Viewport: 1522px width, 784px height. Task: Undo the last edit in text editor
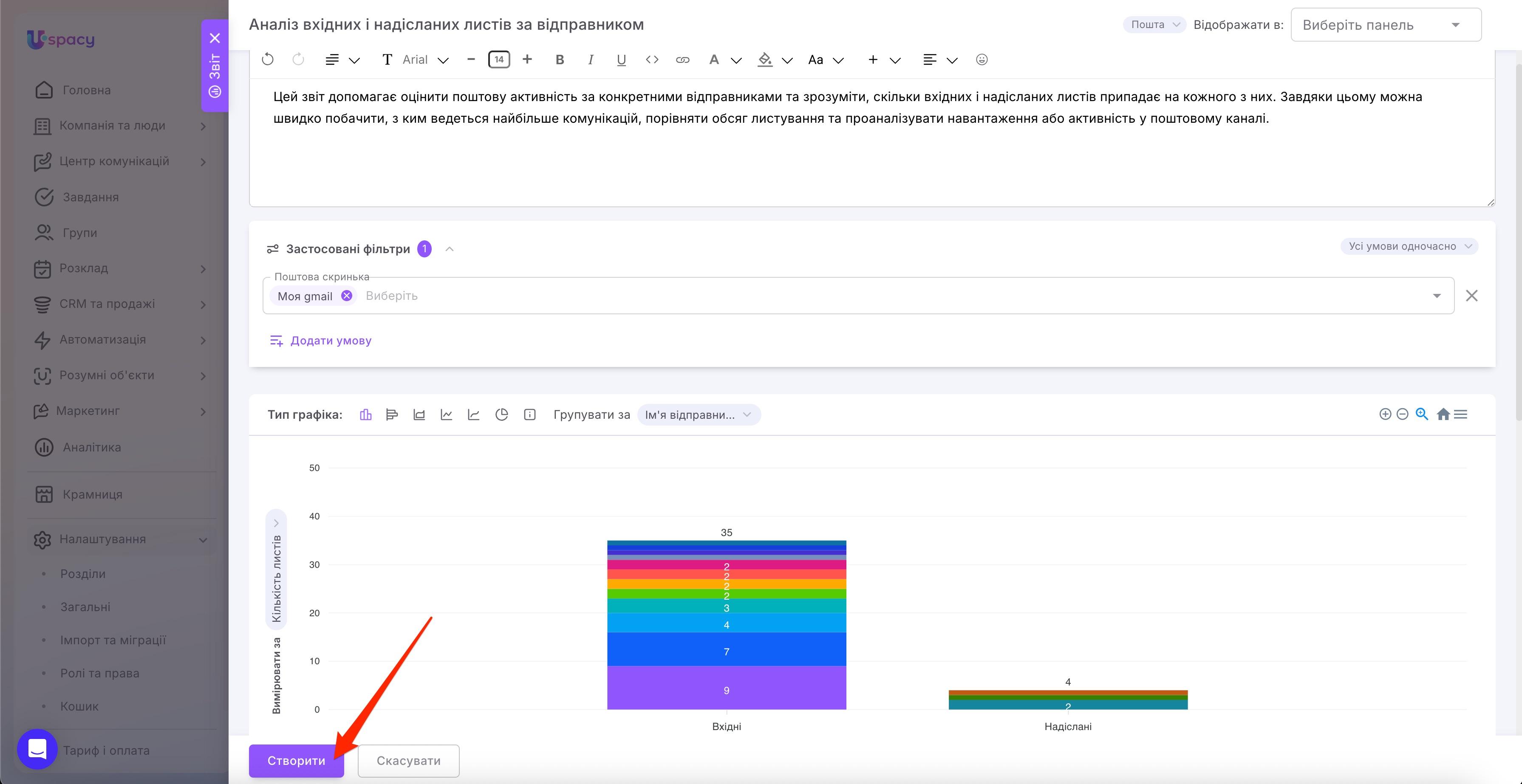268,59
